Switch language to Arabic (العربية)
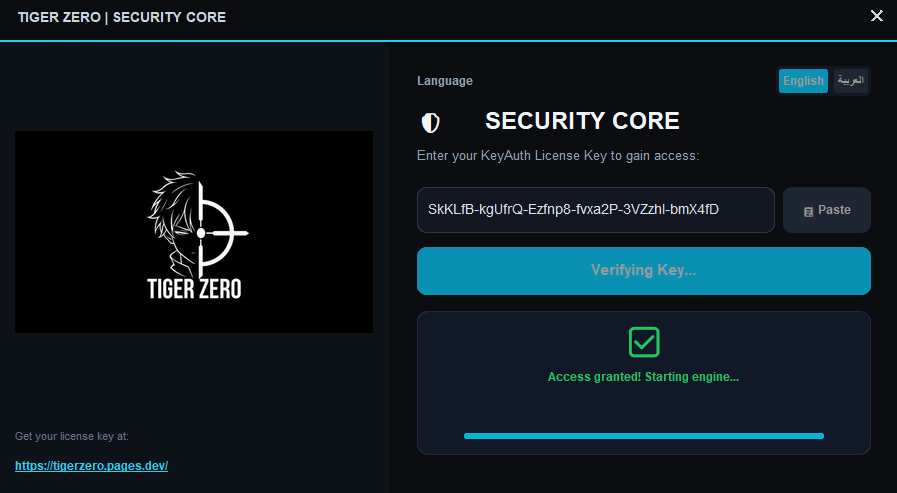Viewport: 897px width, 493px height. (x=851, y=81)
